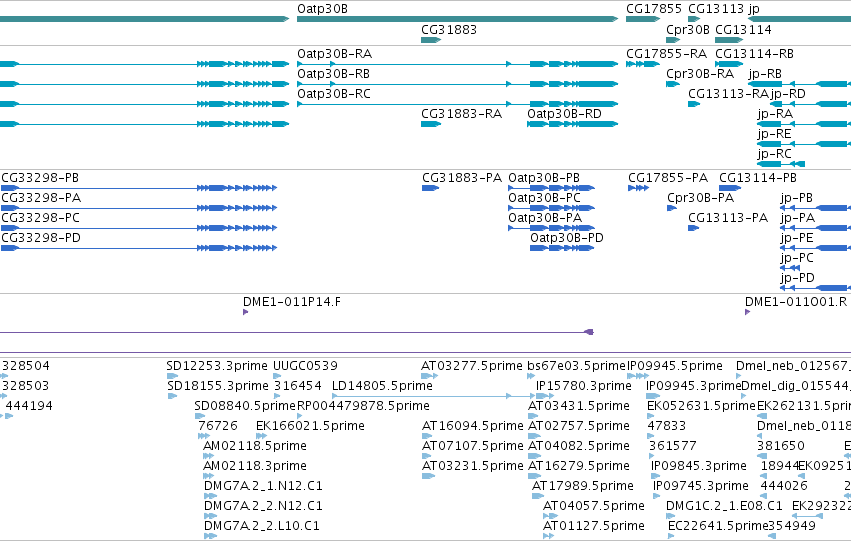Image resolution: width=851 pixels, height=541 pixels.
Task: Click the CG33298-PA protein label
Action: (x=41, y=198)
